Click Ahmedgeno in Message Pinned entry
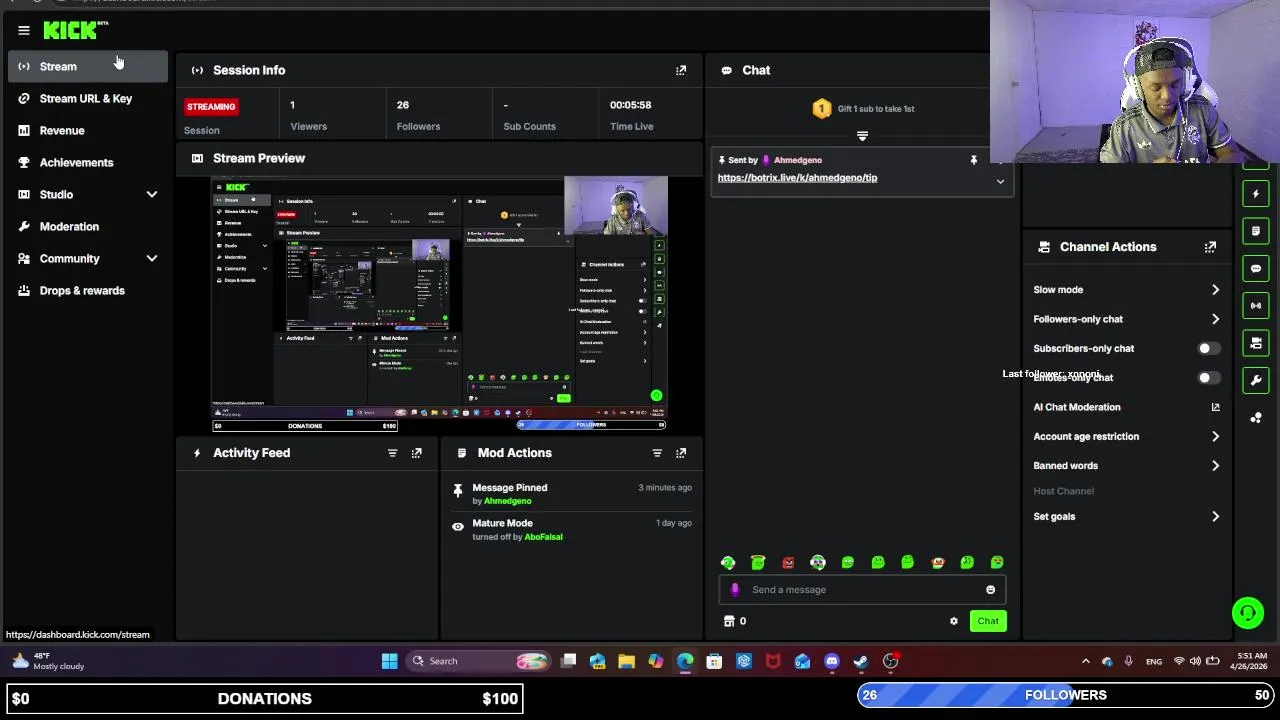The width and height of the screenshot is (1280, 720). tap(508, 501)
